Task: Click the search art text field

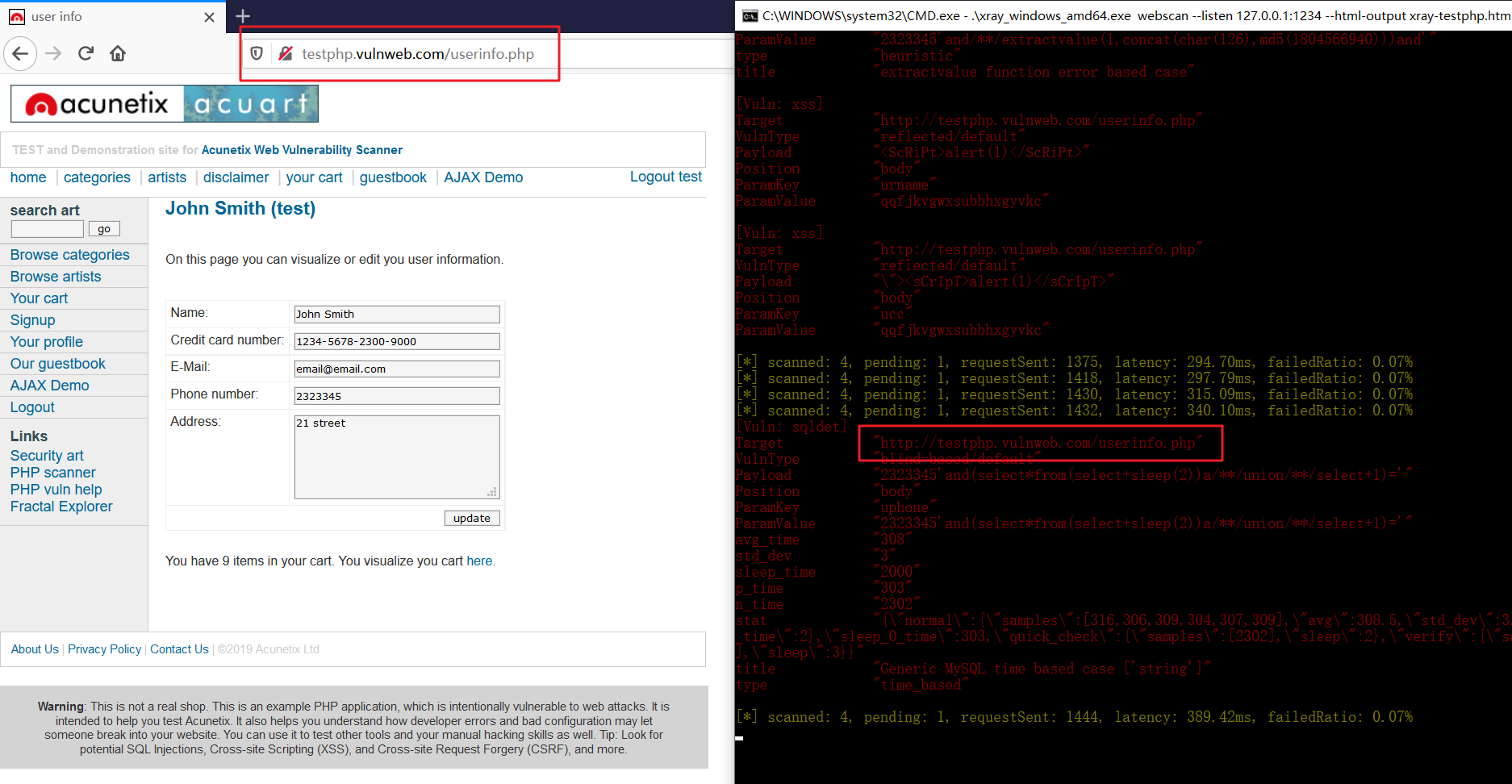Action: [x=47, y=229]
